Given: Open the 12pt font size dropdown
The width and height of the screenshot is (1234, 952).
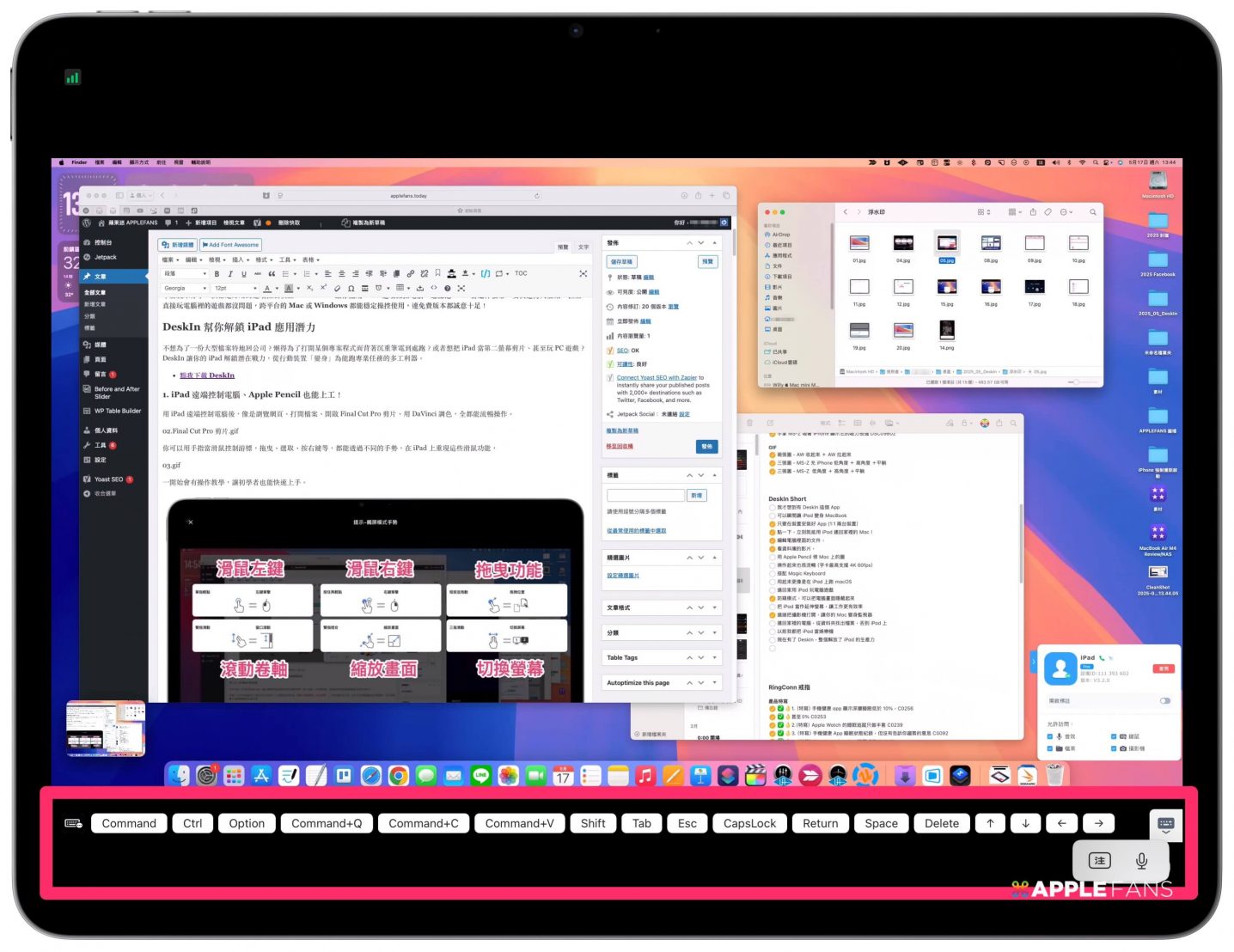Looking at the screenshot, I should pos(234,289).
